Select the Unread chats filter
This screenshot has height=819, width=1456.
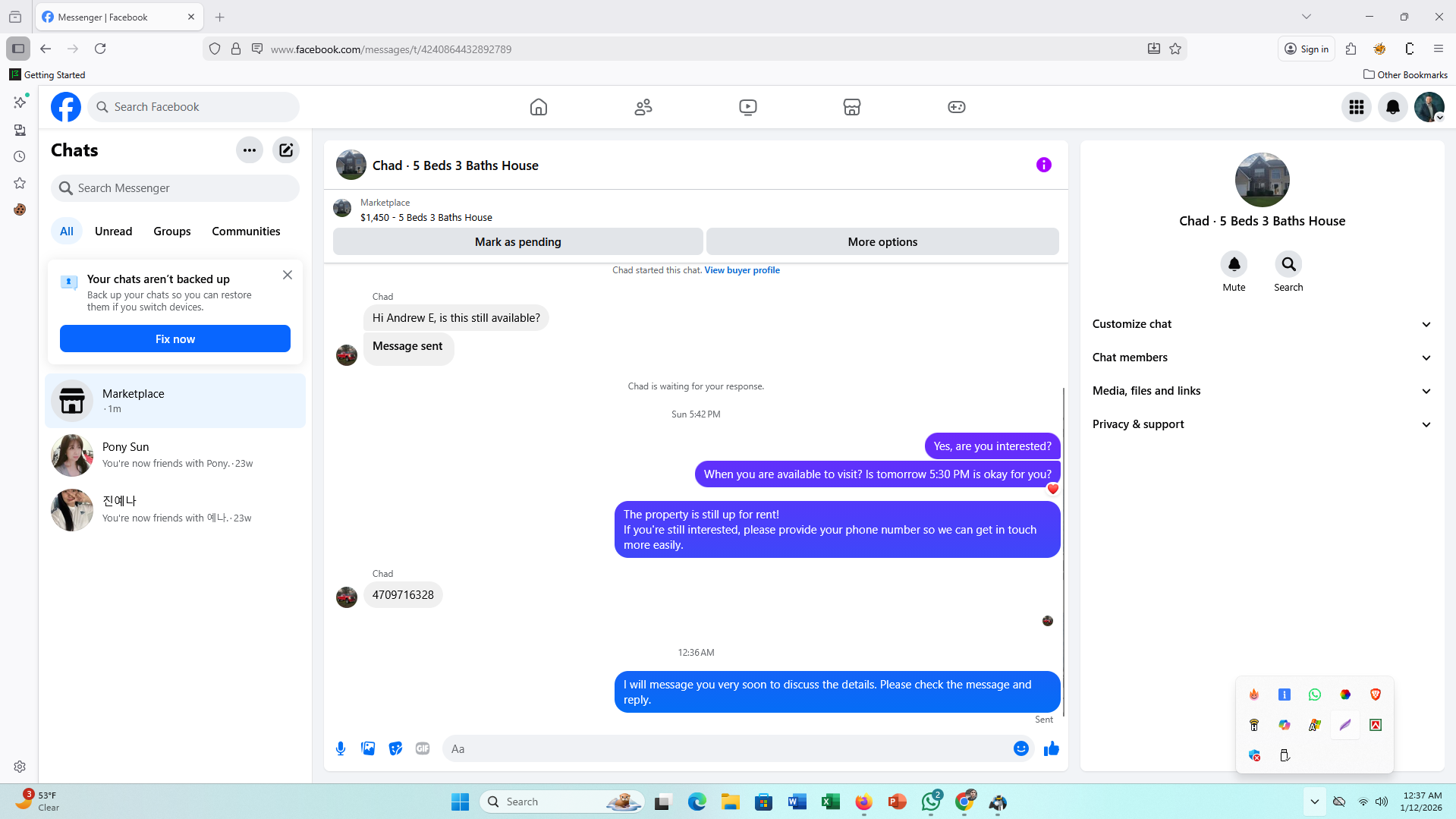pos(113,232)
